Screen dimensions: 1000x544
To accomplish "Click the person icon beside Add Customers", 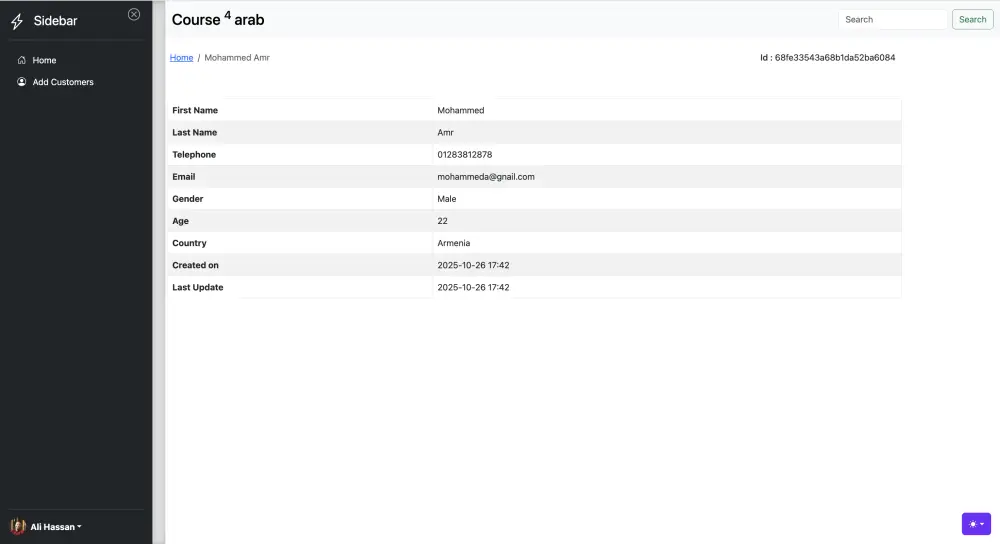I will [22, 82].
